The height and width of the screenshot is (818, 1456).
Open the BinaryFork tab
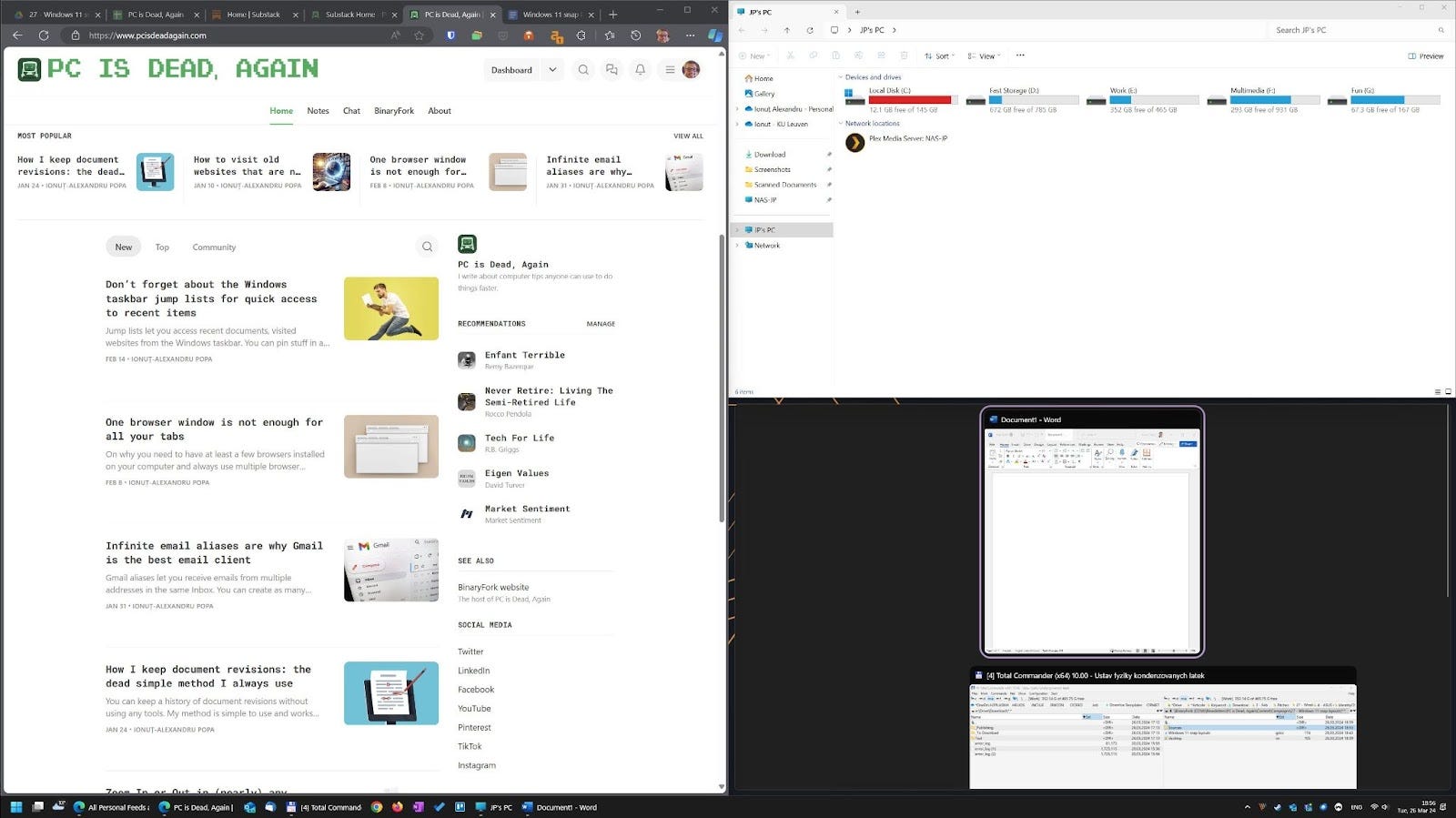[394, 111]
